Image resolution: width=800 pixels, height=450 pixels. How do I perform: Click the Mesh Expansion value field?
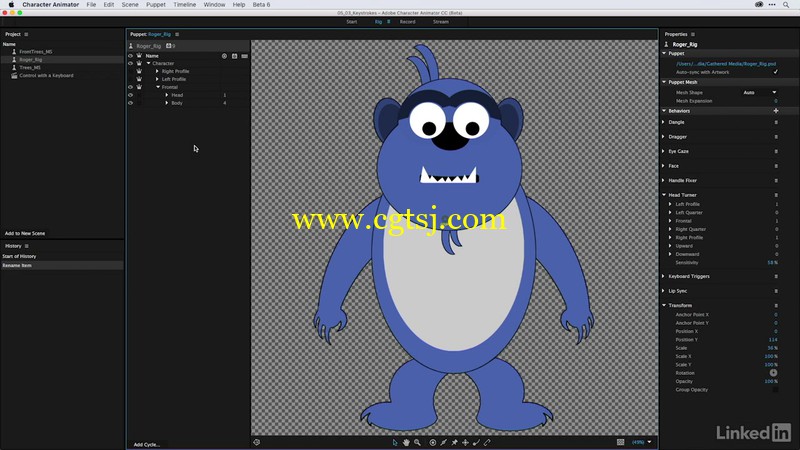click(776, 101)
